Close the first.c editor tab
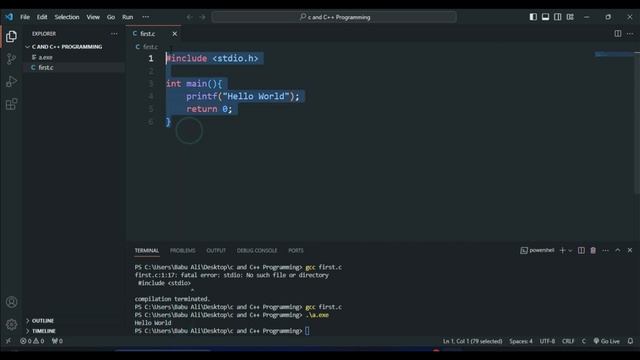This screenshot has width=640, height=360. (x=175, y=34)
